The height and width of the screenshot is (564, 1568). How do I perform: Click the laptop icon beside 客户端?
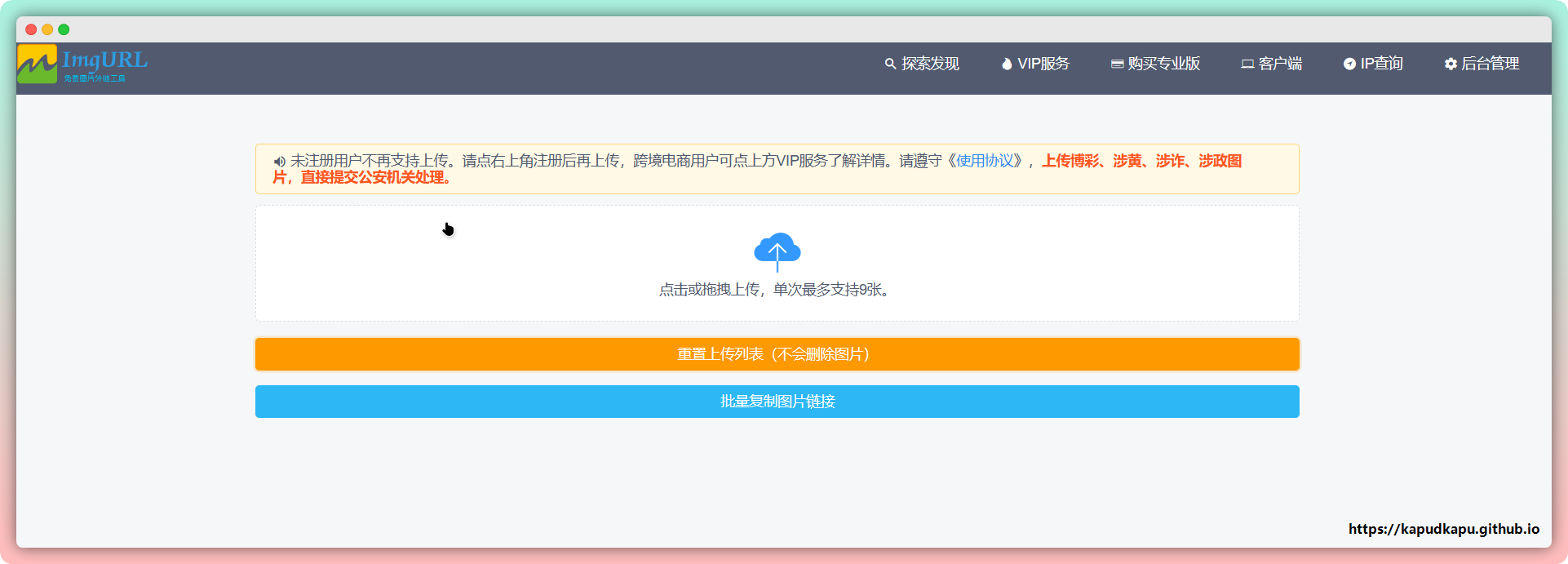pos(1247,64)
